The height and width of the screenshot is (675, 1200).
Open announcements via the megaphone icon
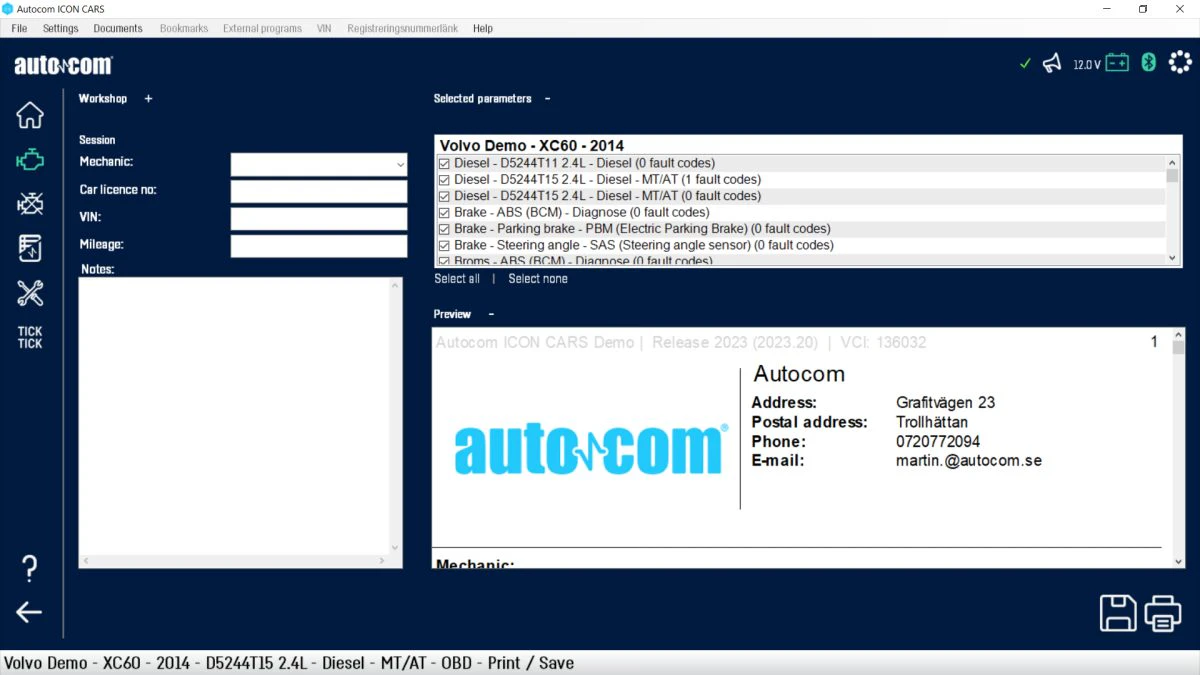coord(1052,62)
